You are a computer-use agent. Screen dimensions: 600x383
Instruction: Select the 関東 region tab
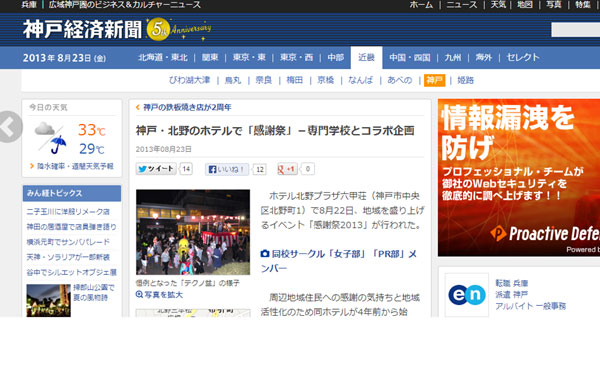click(x=210, y=57)
